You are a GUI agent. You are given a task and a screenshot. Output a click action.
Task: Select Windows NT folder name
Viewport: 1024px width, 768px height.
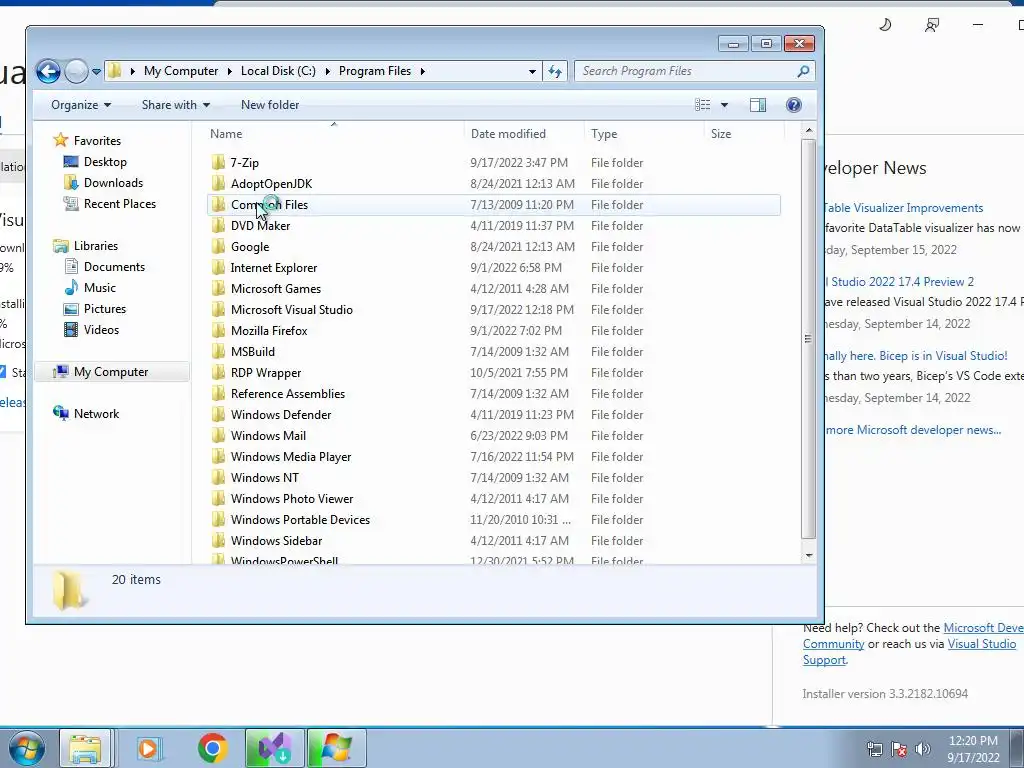[264, 477]
